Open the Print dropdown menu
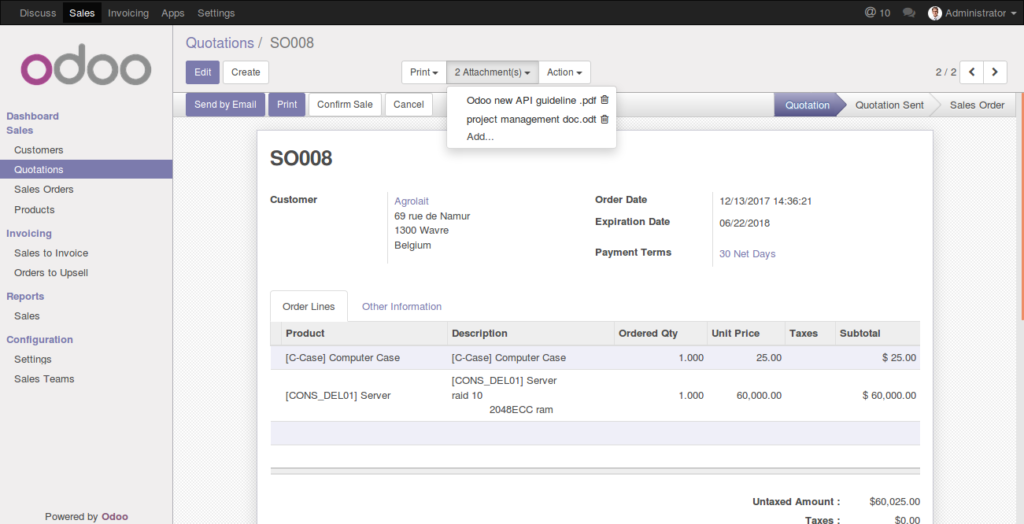 click(x=424, y=72)
